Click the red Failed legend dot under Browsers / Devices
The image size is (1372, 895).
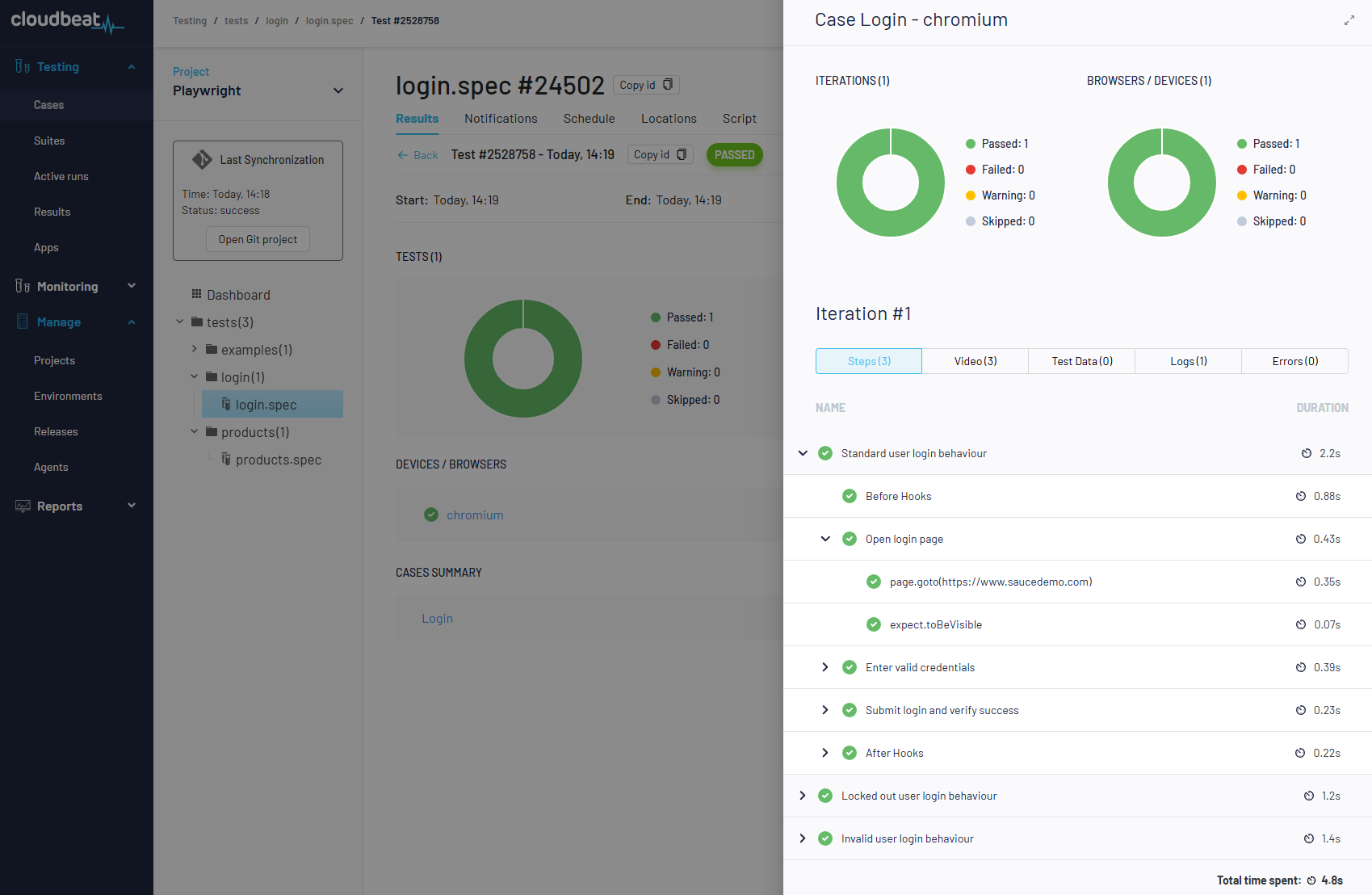(1242, 170)
